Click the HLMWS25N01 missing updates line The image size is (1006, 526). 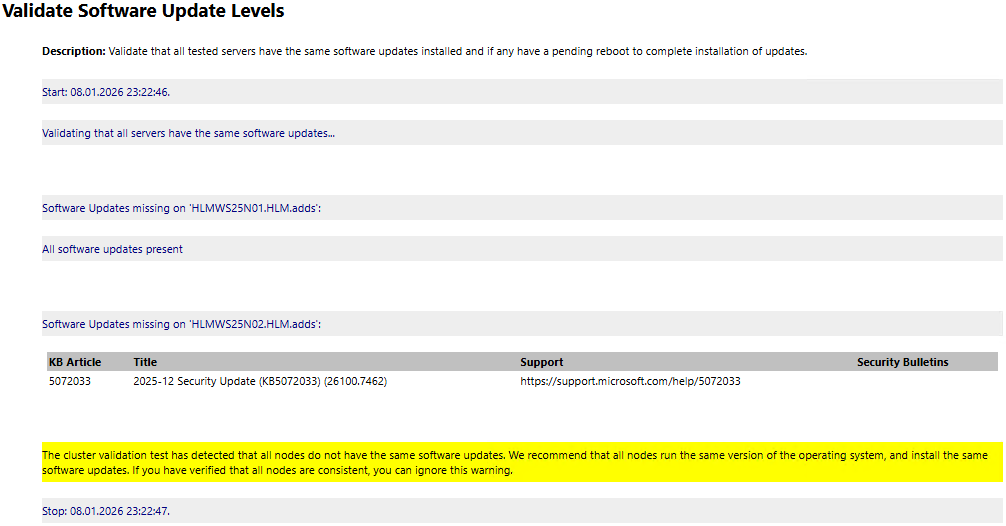[x=181, y=208]
